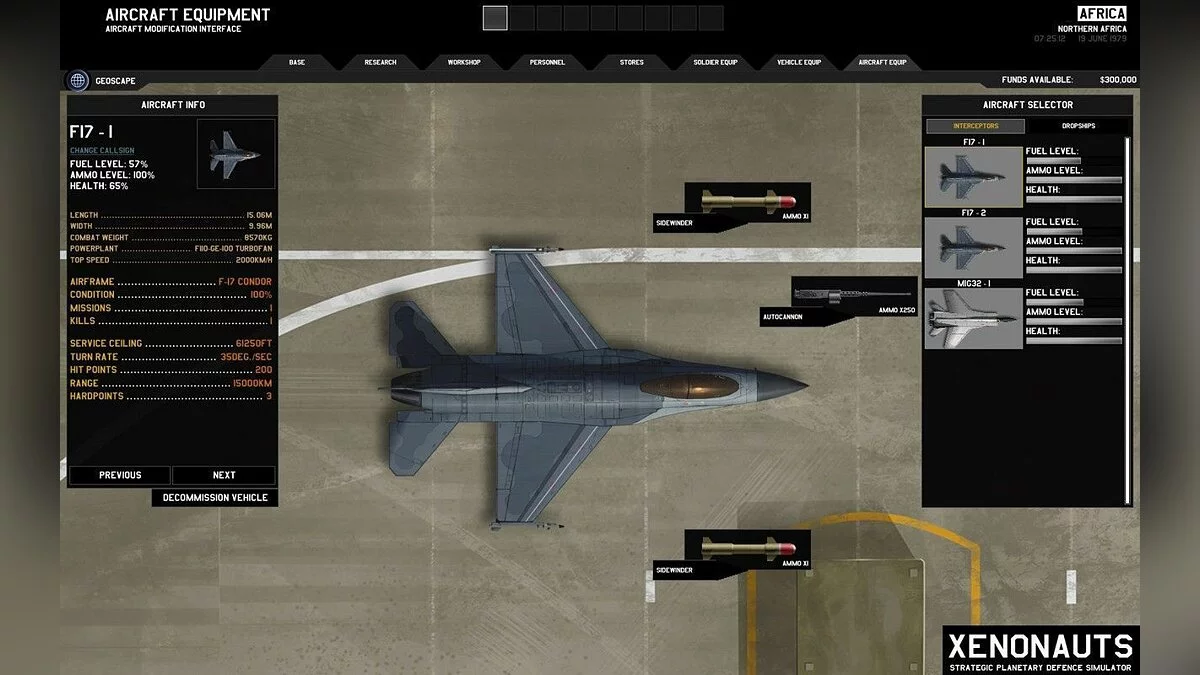Select MIG32 - 1 thumbnail in Aircraft Selector

[x=973, y=318]
